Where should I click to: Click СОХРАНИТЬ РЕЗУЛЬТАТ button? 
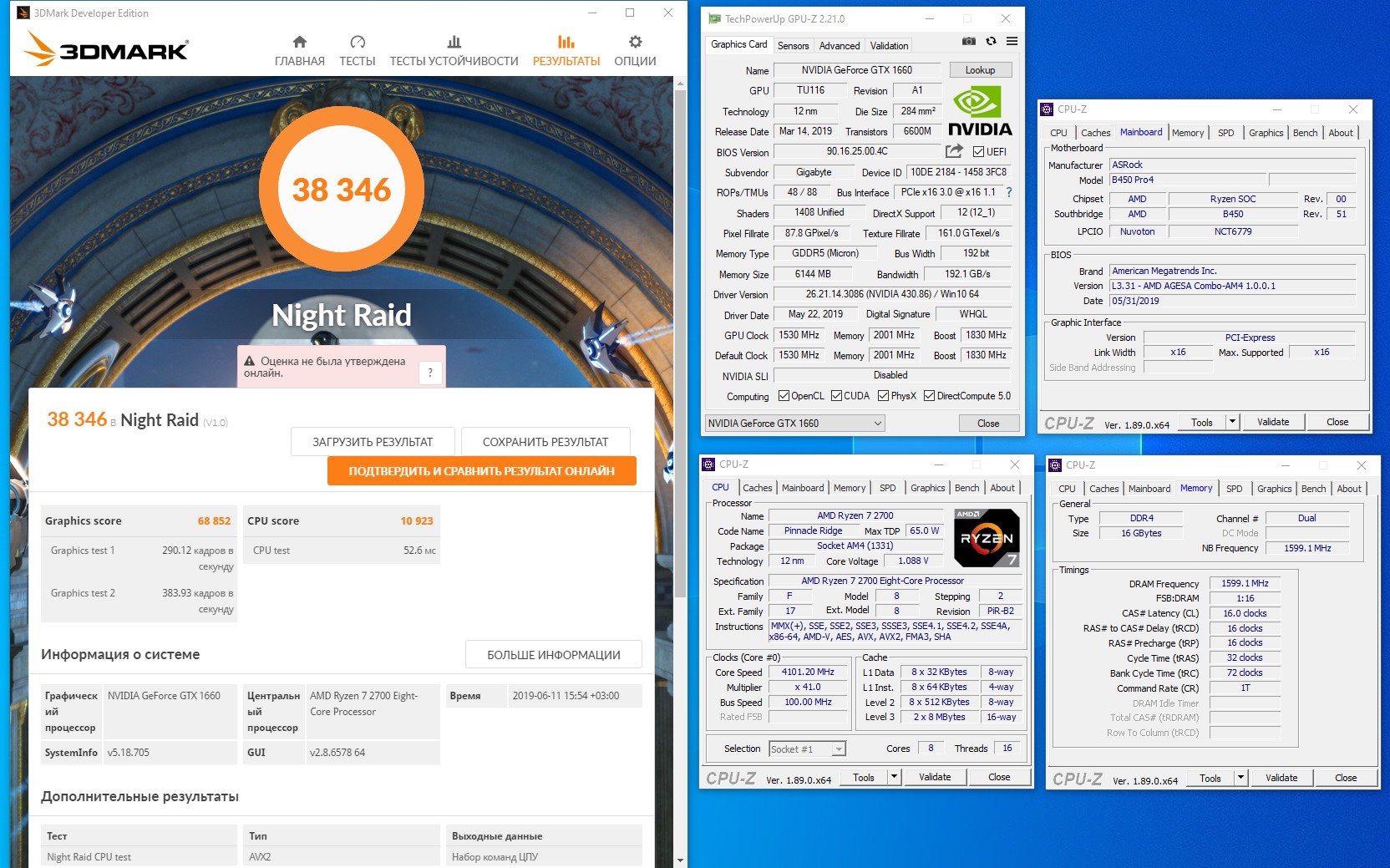tap(545, 442)
